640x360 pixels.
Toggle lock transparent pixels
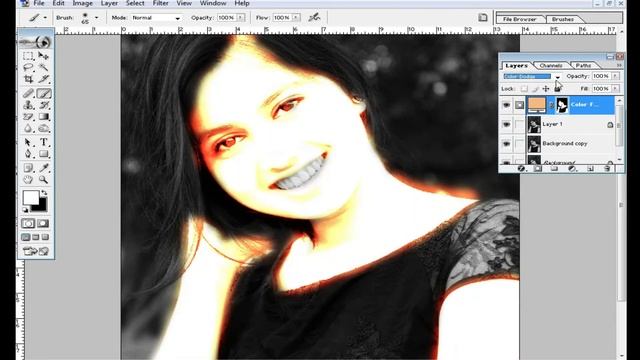pos(524,89)
